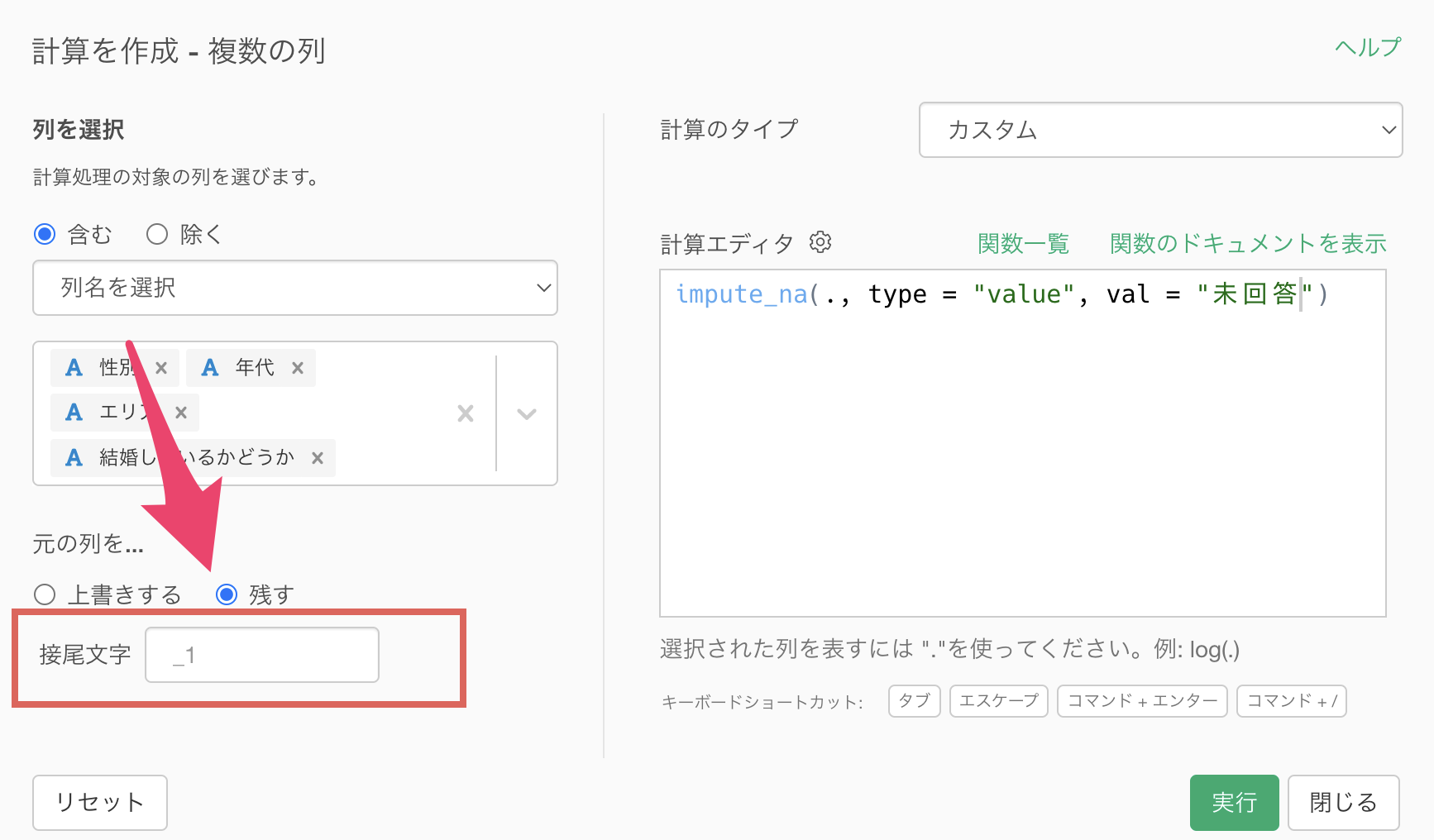Viewport: 1434px width, 840px height.
Task: Open the ヘルプ link
Action: [x=1368, y=48]
